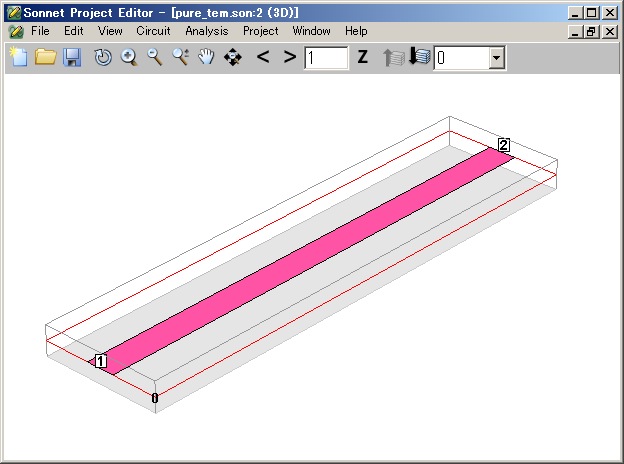The height and width of the screenshot is (464, 624).
Task: Move down one level with the stack icon
Action: (419, 57)
